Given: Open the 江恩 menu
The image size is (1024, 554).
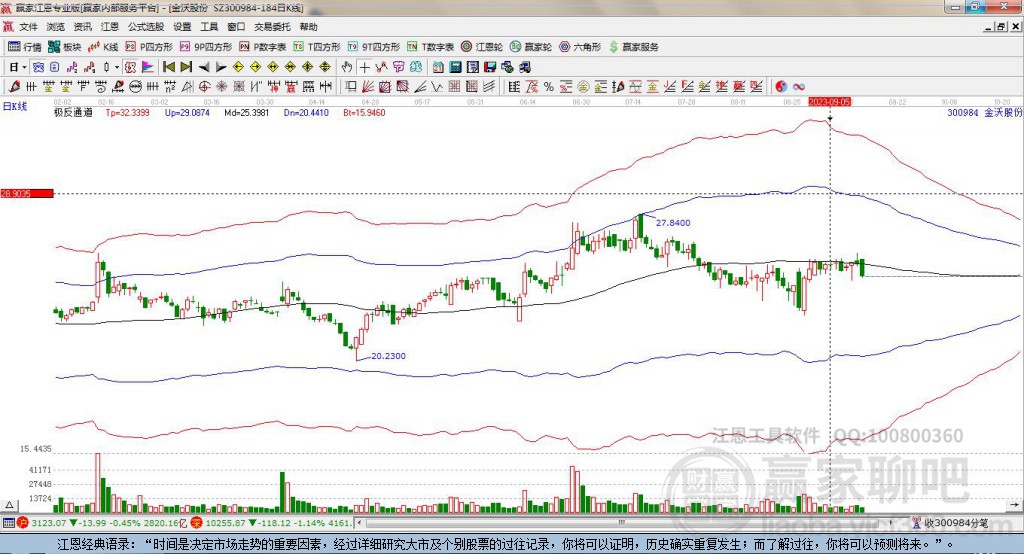Looking at the screenshot, I should tap(110, 27).
